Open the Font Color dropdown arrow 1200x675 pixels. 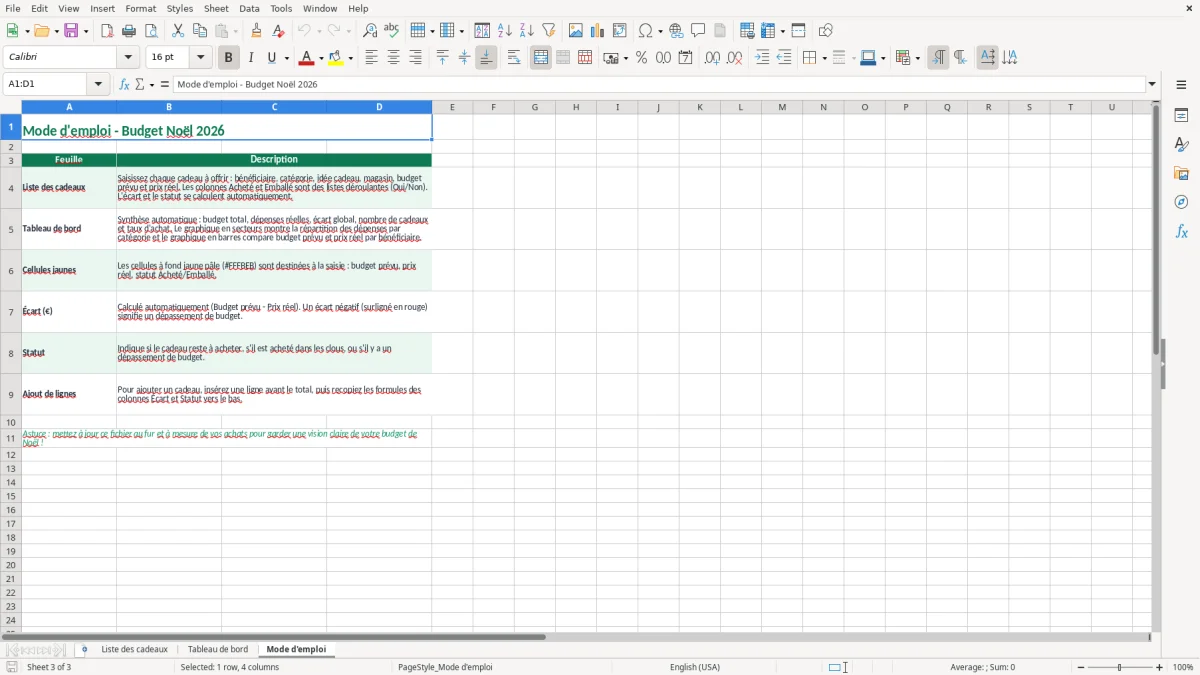322,58
